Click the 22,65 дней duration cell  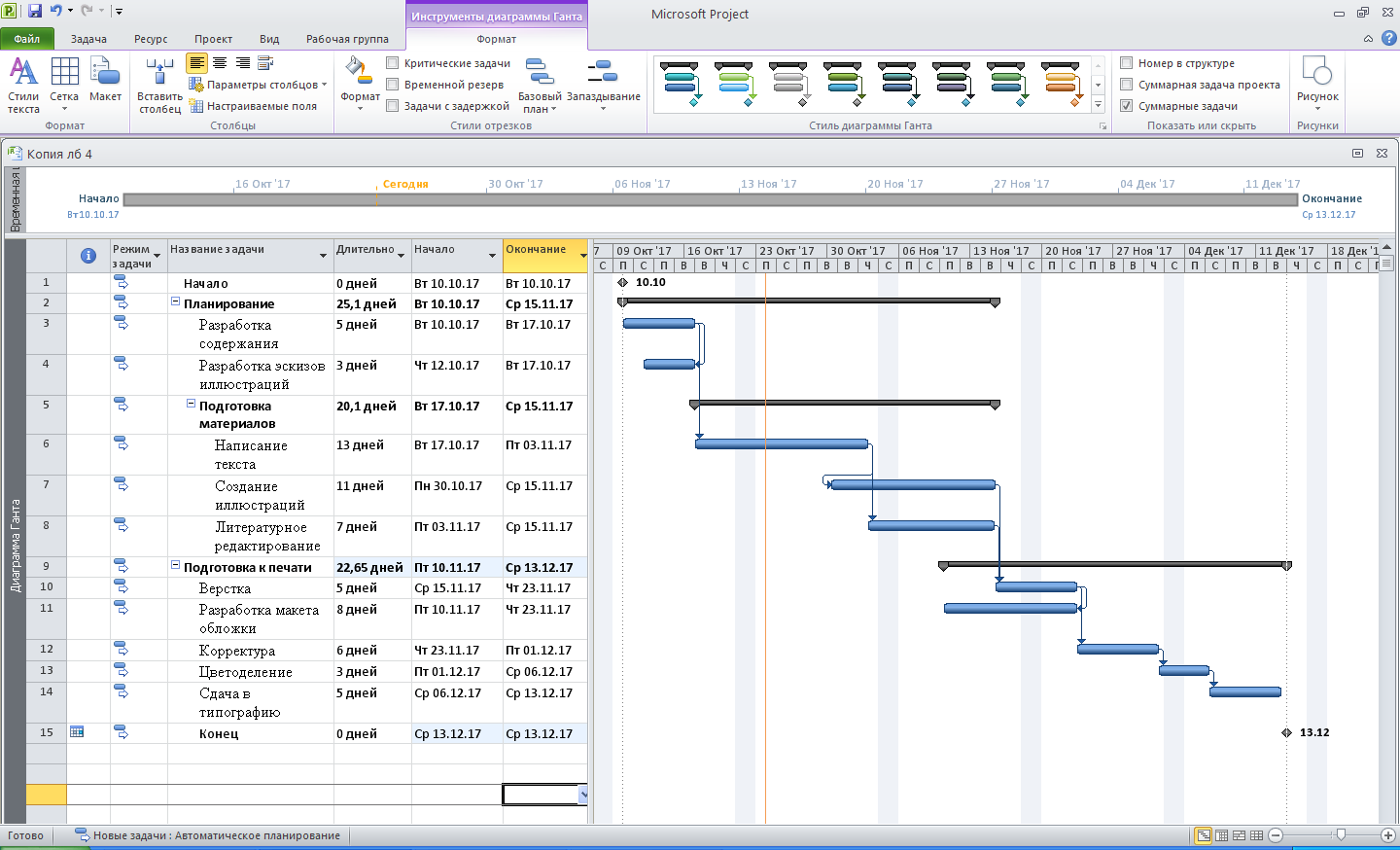click(x=372, y=567)
